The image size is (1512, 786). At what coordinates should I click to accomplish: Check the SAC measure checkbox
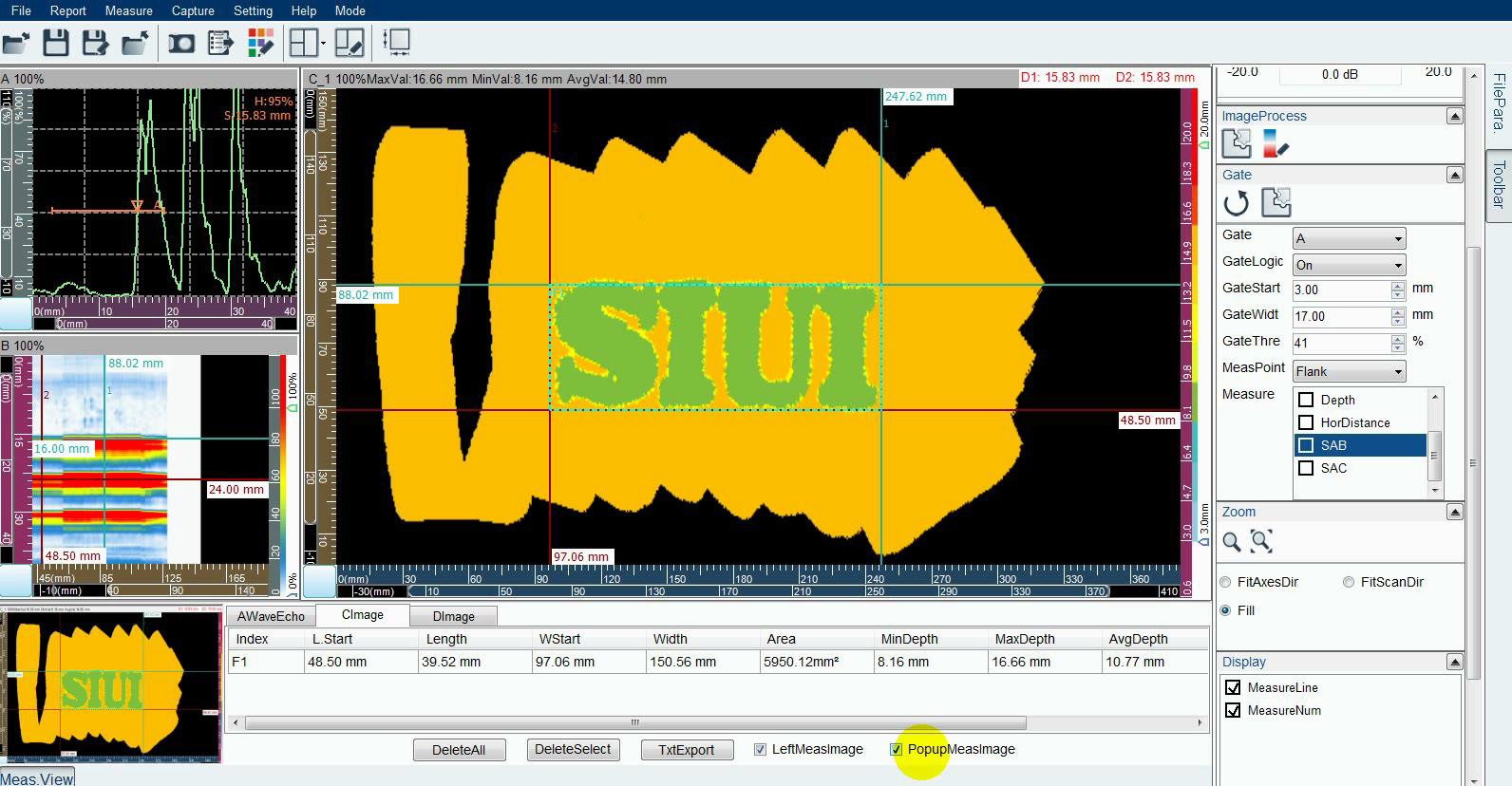point(1306,468)
